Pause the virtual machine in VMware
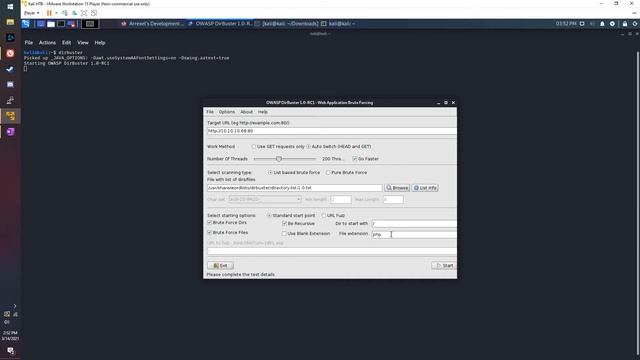The image size is (640, 360). tap(49, 13)
